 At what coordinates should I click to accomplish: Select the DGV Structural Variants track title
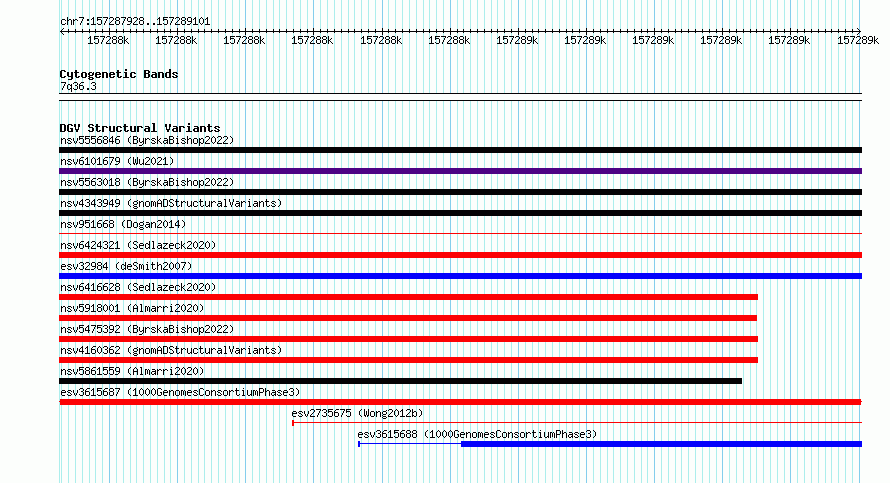tap(140, 128)
